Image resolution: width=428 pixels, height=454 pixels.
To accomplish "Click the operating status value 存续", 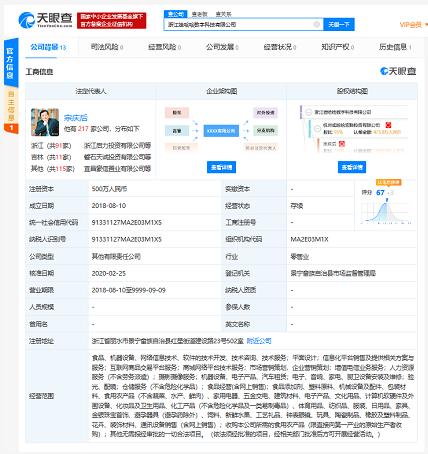I will click(x=296, y=206).
